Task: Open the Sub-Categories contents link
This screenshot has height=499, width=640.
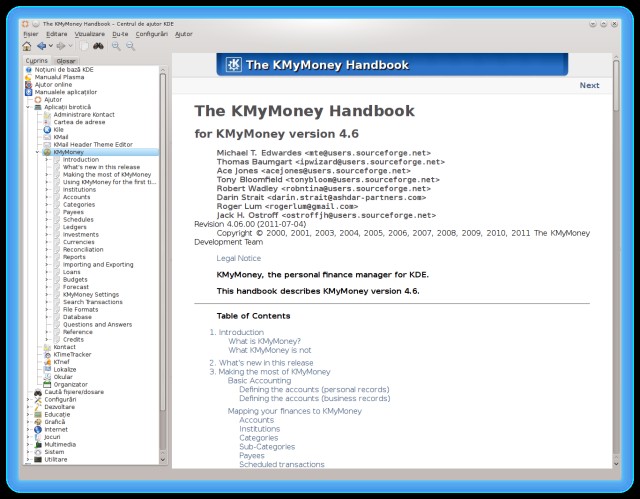Action: [x=267, y=447]
